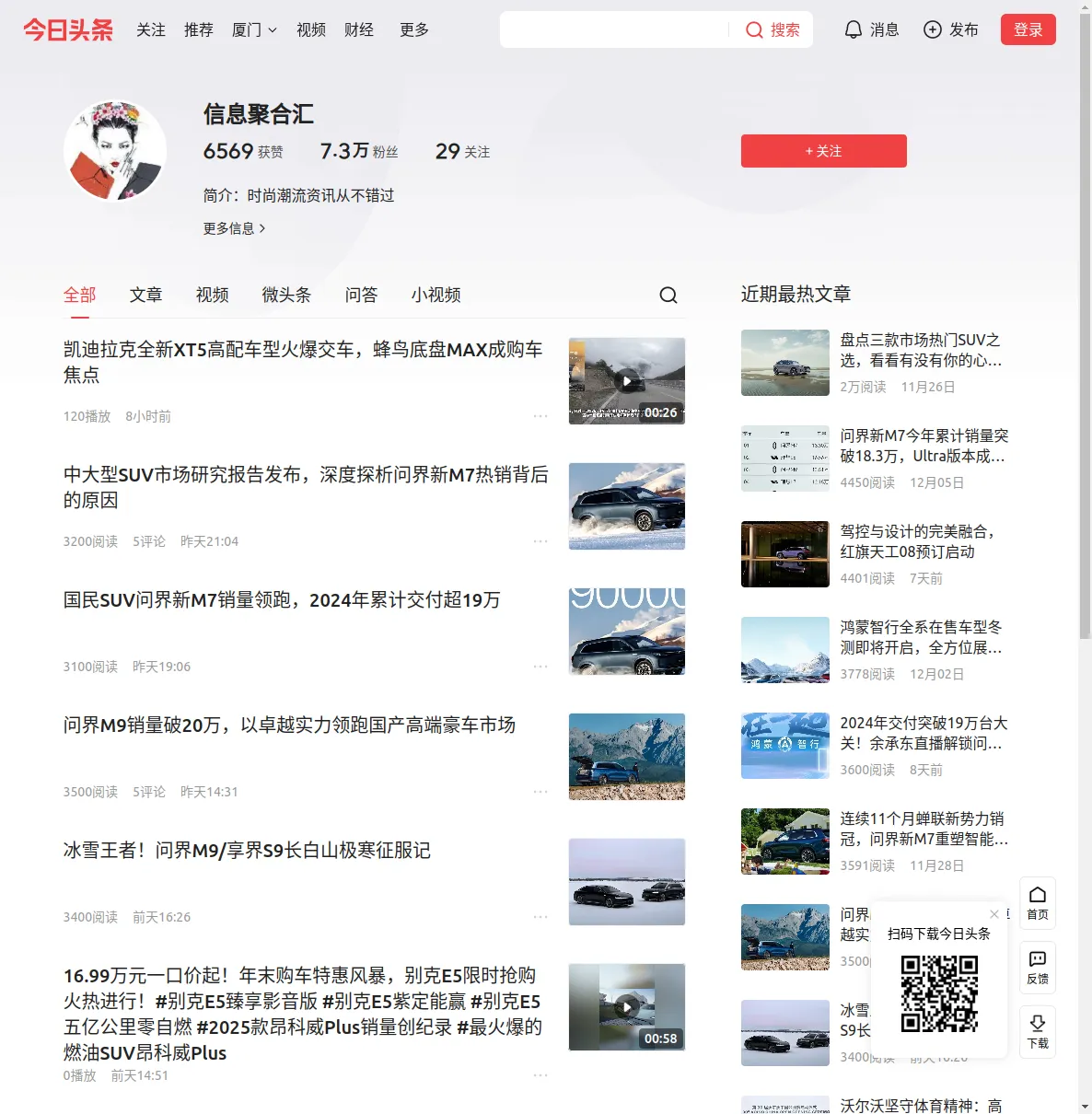Click thumbnail of 国民SUV问界新M7 article
The image size is (1092, 1114).
pos(627,632)
